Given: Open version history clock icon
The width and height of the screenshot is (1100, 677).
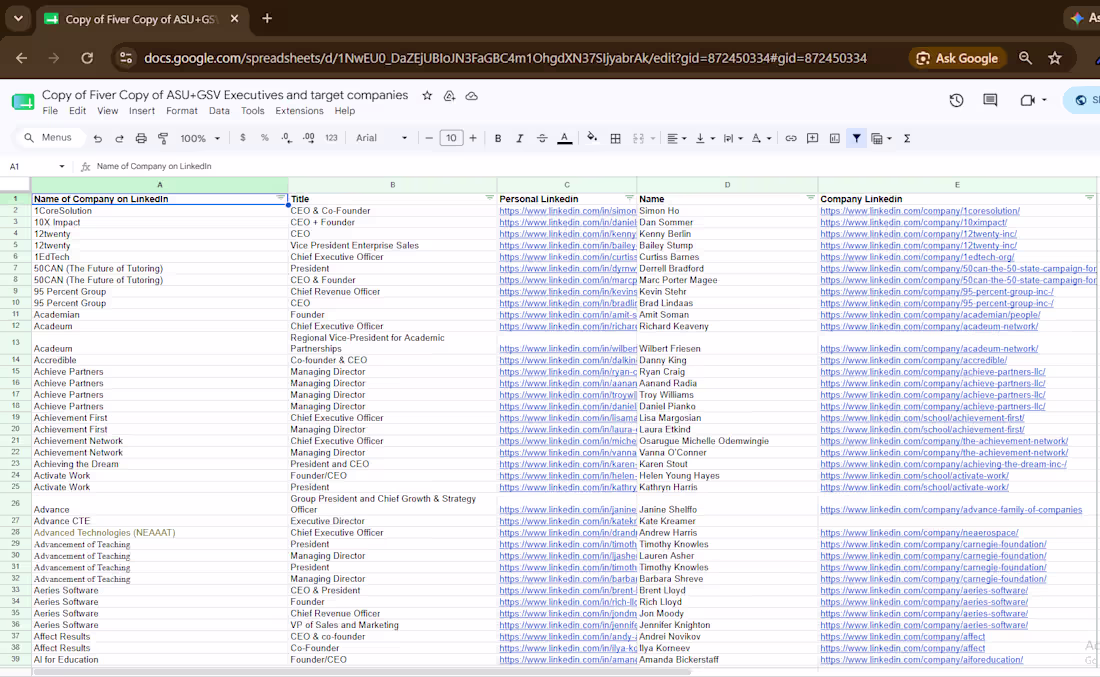Looking at the screenshot, I should pos(956,100).
